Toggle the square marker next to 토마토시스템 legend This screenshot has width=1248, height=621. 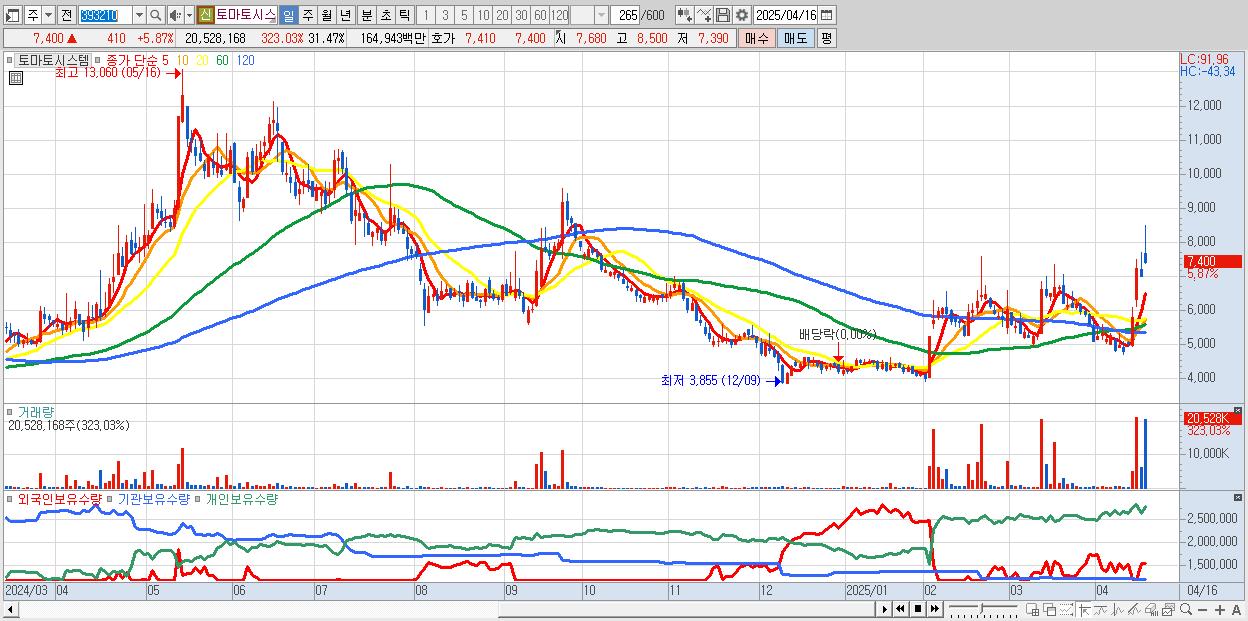[x=12, y=60]
